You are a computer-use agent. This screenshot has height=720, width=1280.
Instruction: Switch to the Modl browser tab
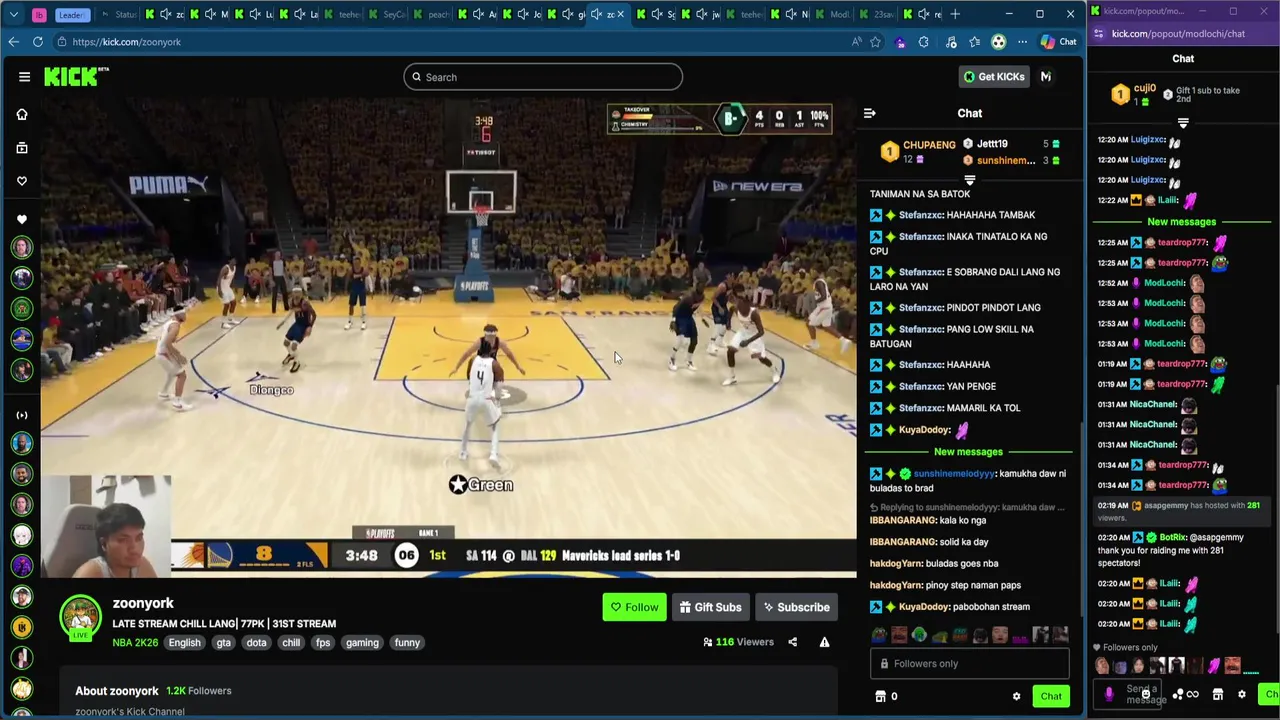(834, 14)
